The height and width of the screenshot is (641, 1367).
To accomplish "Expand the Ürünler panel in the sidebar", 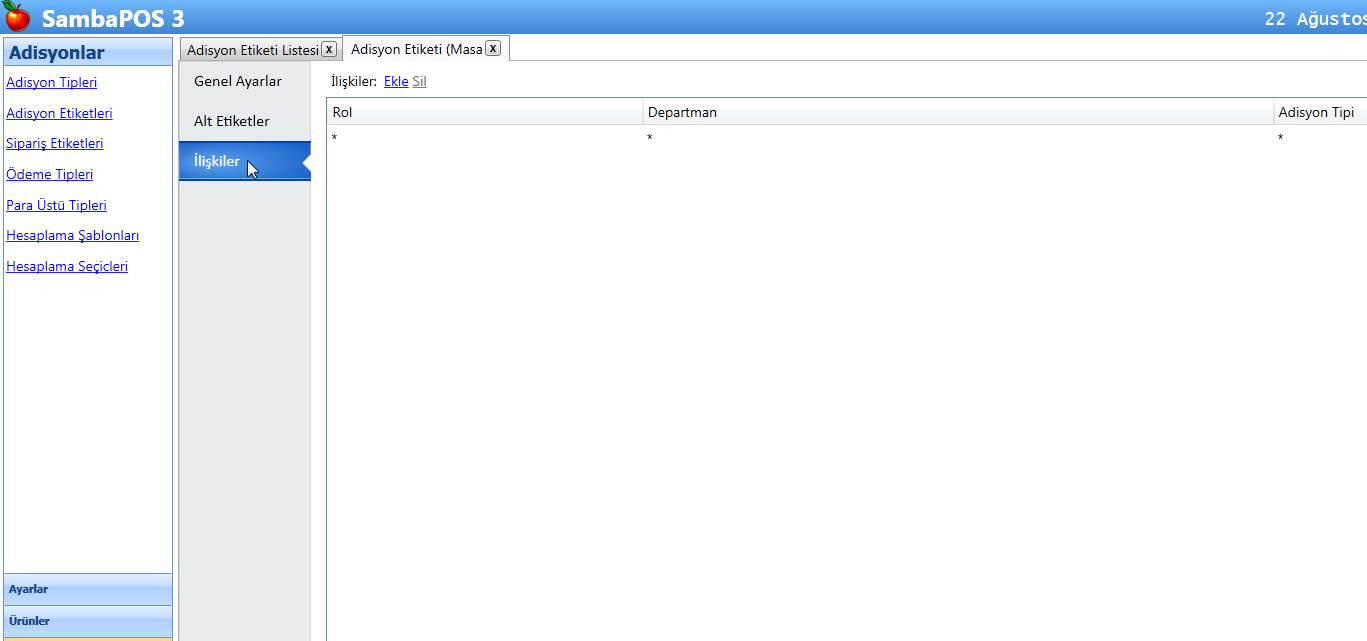I will click(x=88, y=621).
